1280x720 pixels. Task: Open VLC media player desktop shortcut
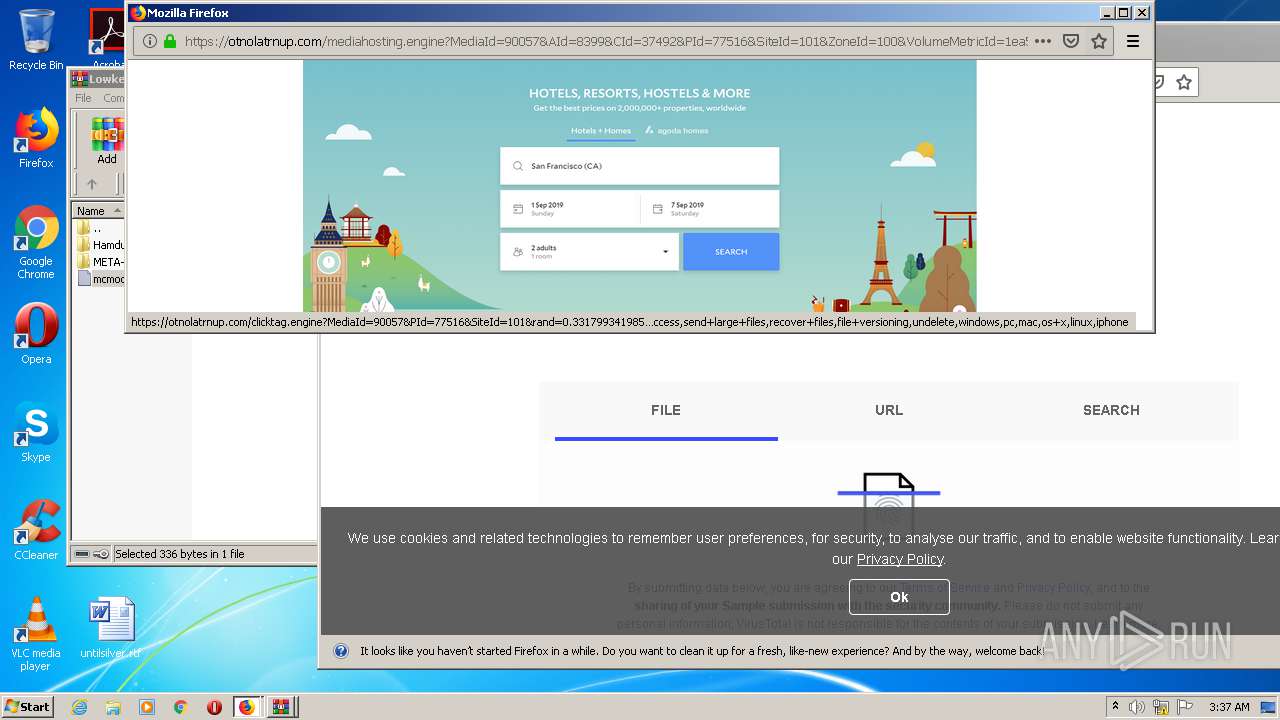36,634
